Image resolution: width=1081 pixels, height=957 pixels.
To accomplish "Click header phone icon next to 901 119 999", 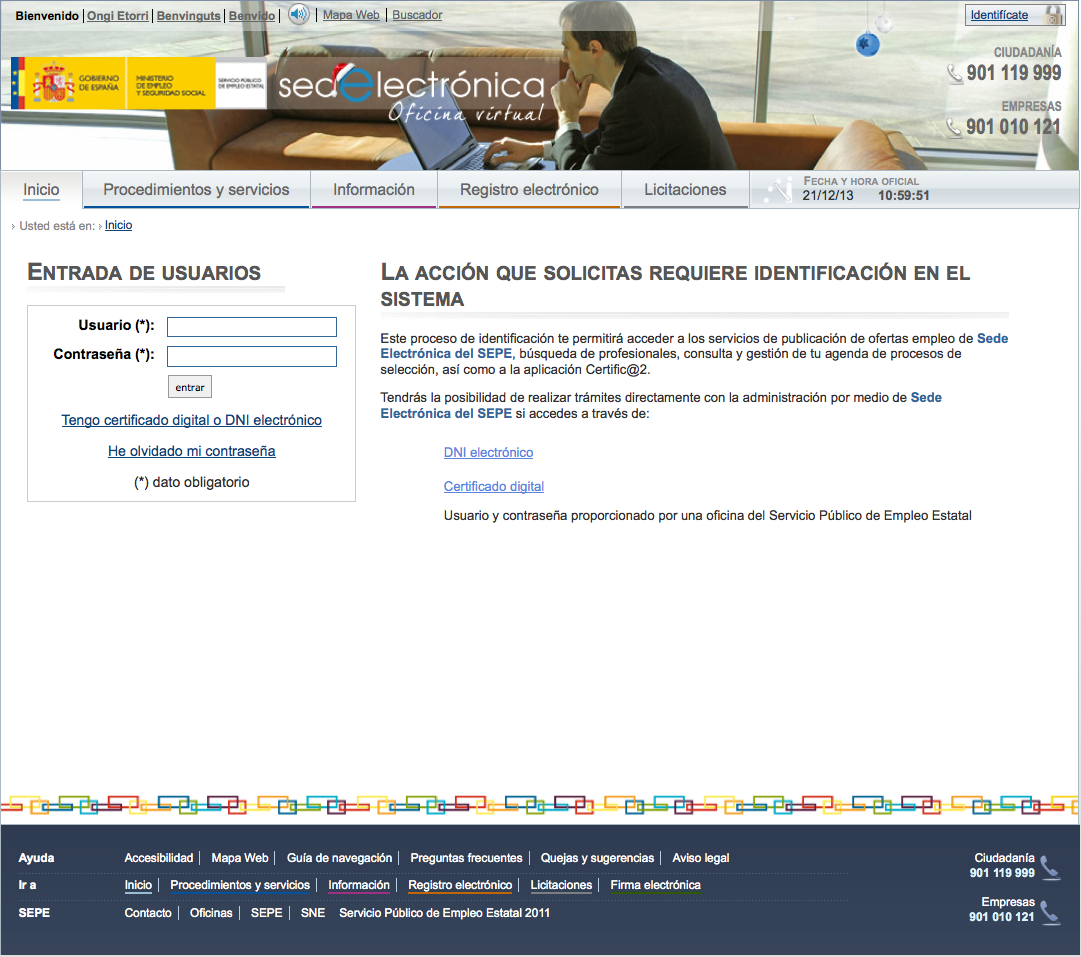I will click(x=955, y=73).
